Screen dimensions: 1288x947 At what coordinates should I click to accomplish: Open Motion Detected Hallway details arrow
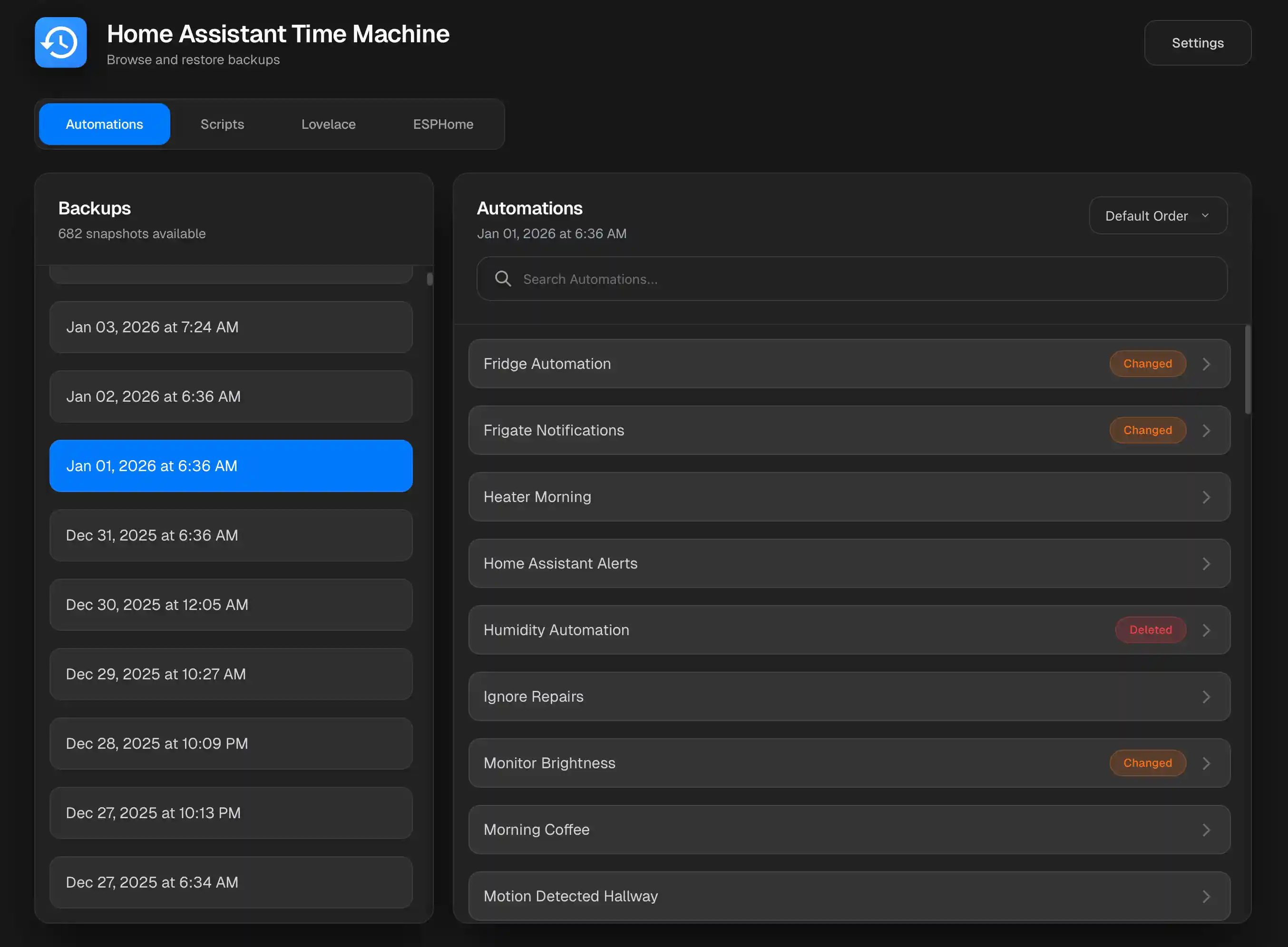(1207, 896)
